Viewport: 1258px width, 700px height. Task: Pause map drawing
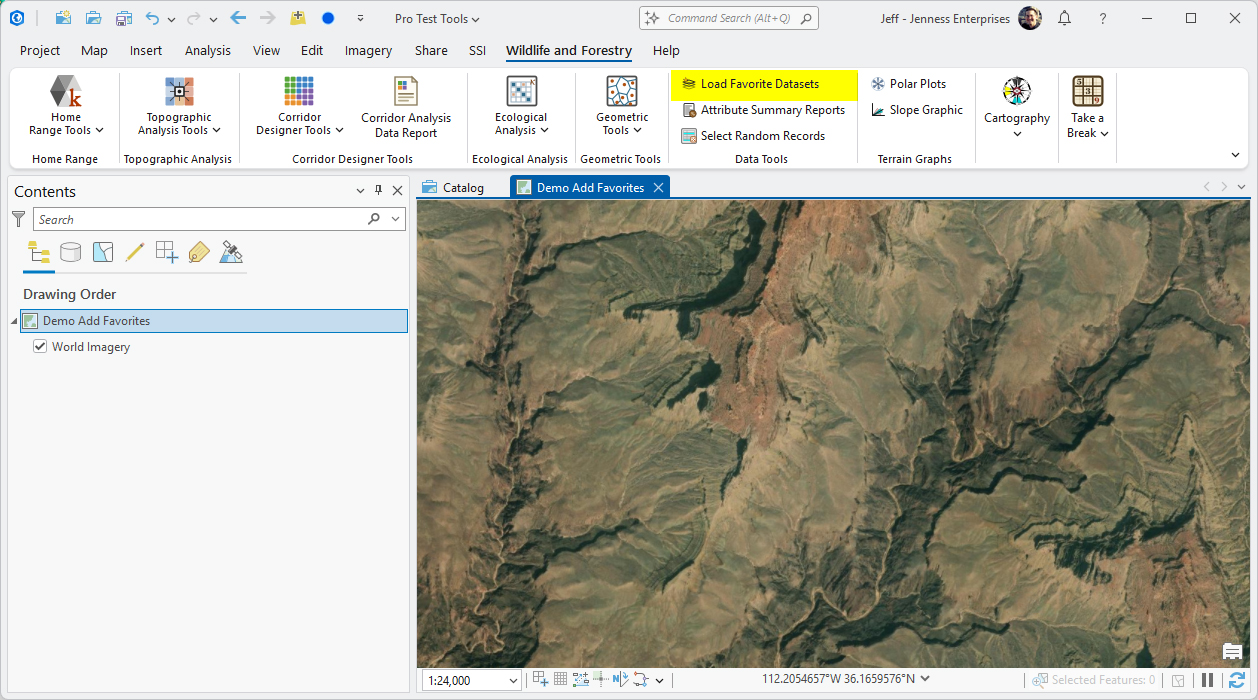click(1207, 680)
